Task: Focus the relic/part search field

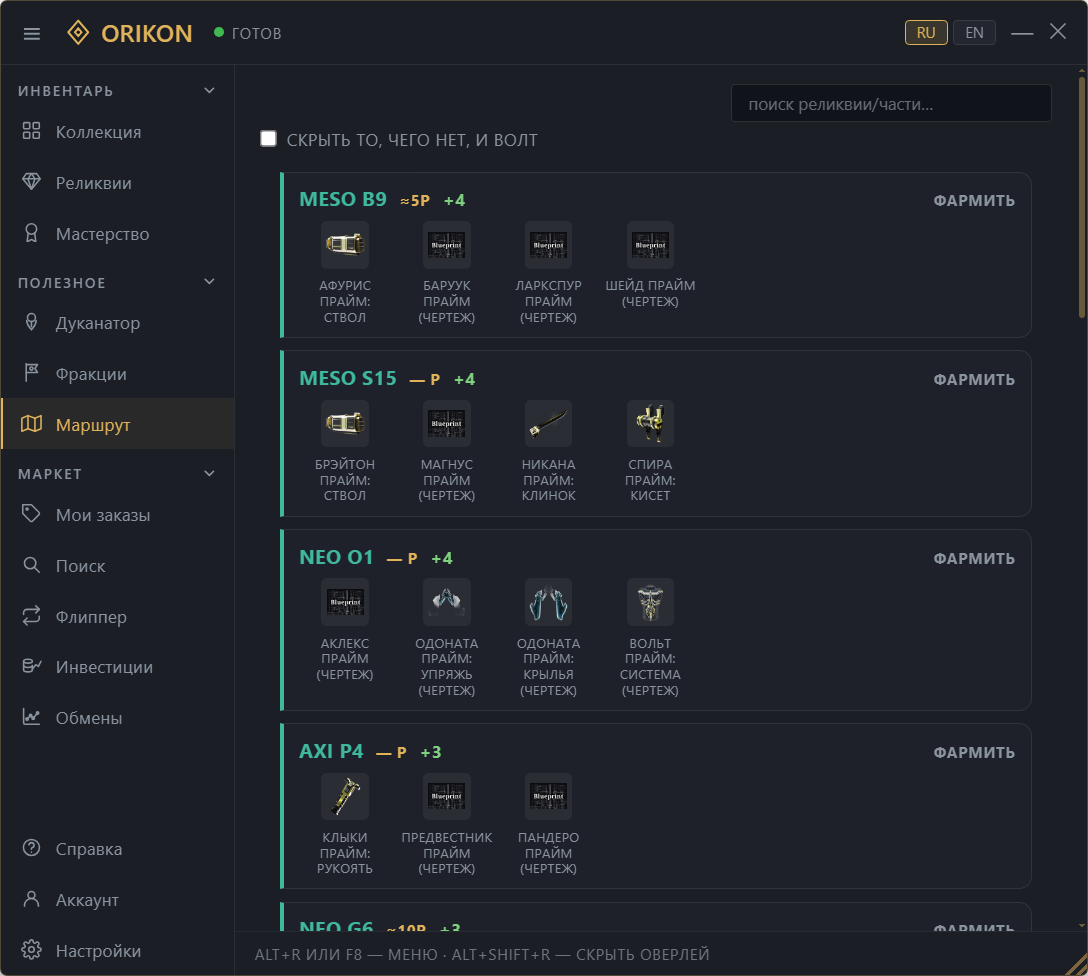Action: click(x=891, y=103)
